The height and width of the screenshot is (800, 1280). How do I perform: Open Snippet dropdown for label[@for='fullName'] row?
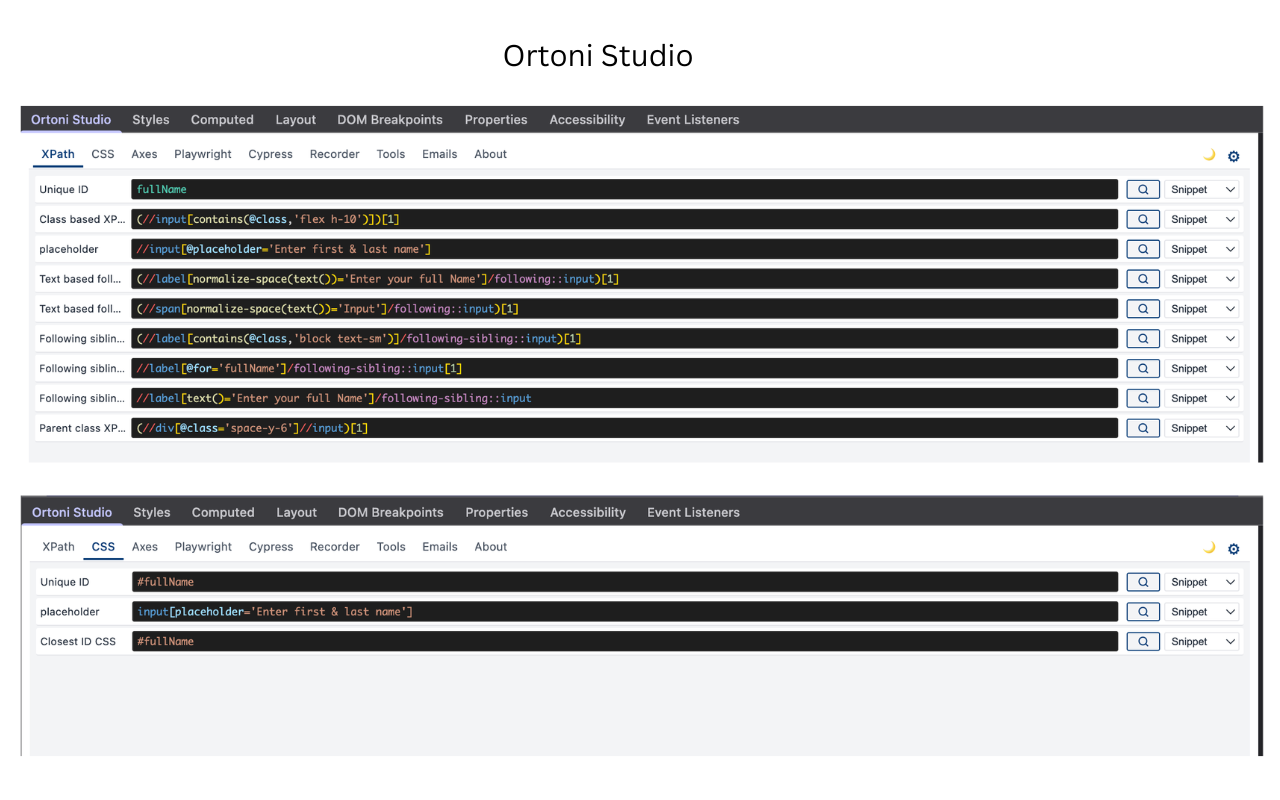pyautogui.click(x=1202, y=369)
